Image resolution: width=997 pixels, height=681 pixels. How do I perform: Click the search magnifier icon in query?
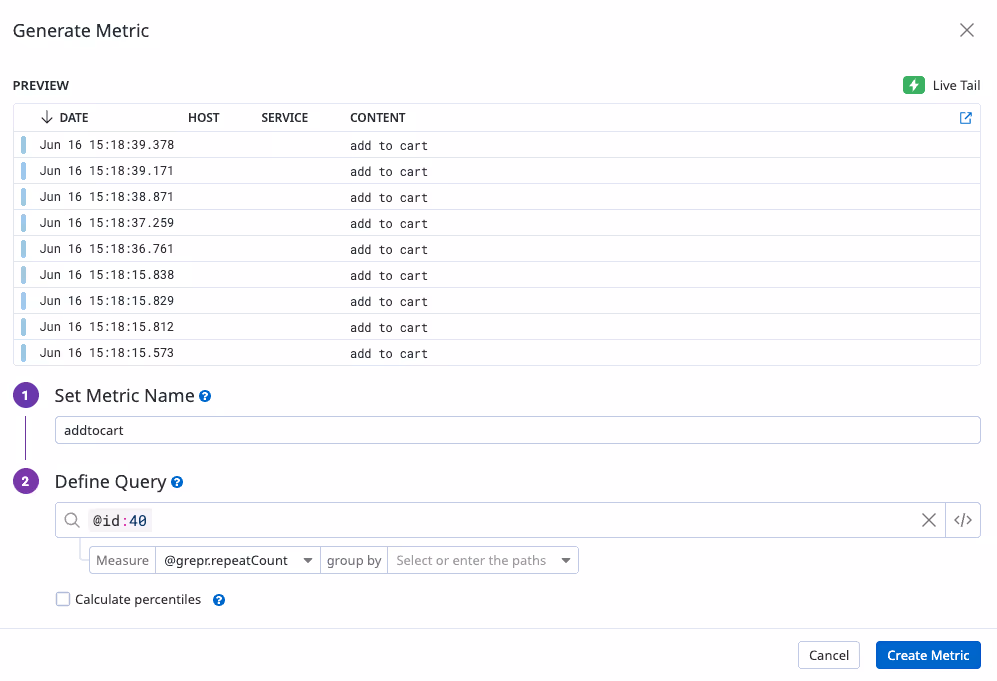(x=72, y=520)
